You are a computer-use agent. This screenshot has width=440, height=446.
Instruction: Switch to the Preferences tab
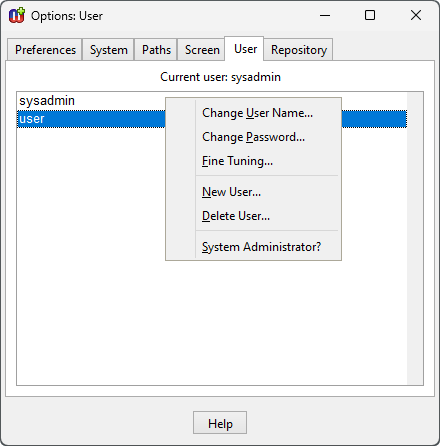(x=45, y=50)
